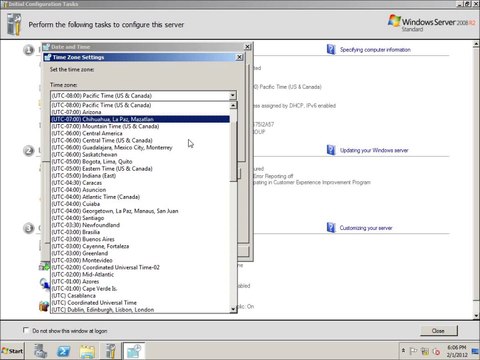Select Arizona time zone from list
The width and height of the screenshot is (480, 360).
click(x=140, y=112)
